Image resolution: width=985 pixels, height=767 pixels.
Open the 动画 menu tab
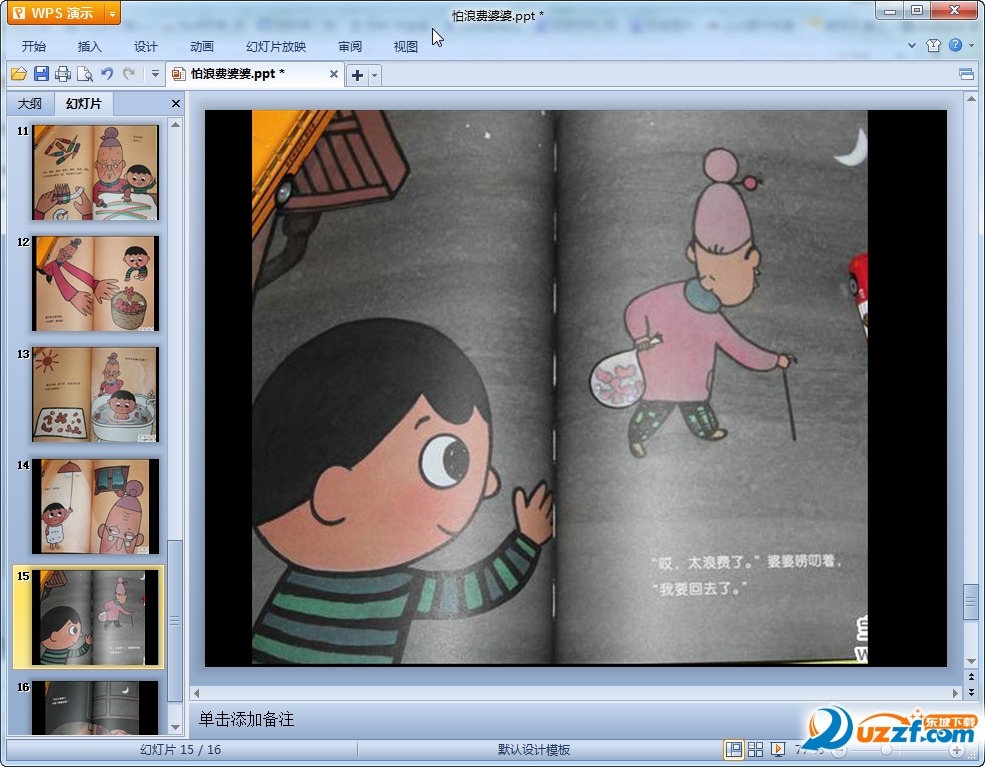coord(202,46)
